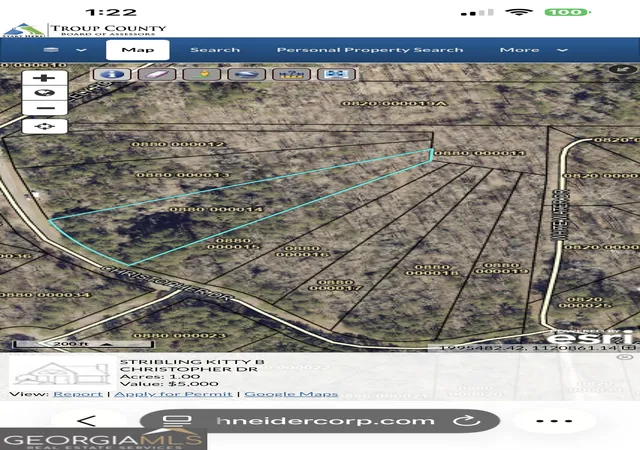
Task: Click parcel label 0880 000012
Action: pos(178,144)
